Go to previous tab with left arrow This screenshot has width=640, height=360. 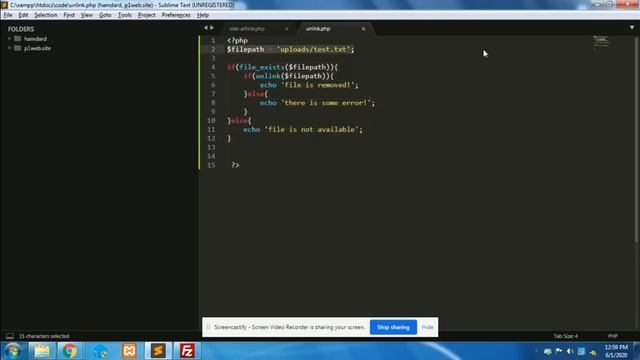click(206, 28)
